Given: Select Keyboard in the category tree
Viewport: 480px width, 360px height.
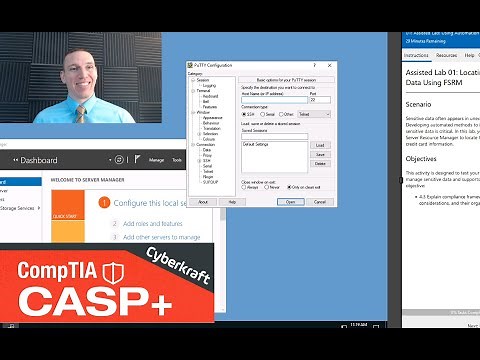Looking at the screenshot, I should pyautogui.click(x=210, y=96).
